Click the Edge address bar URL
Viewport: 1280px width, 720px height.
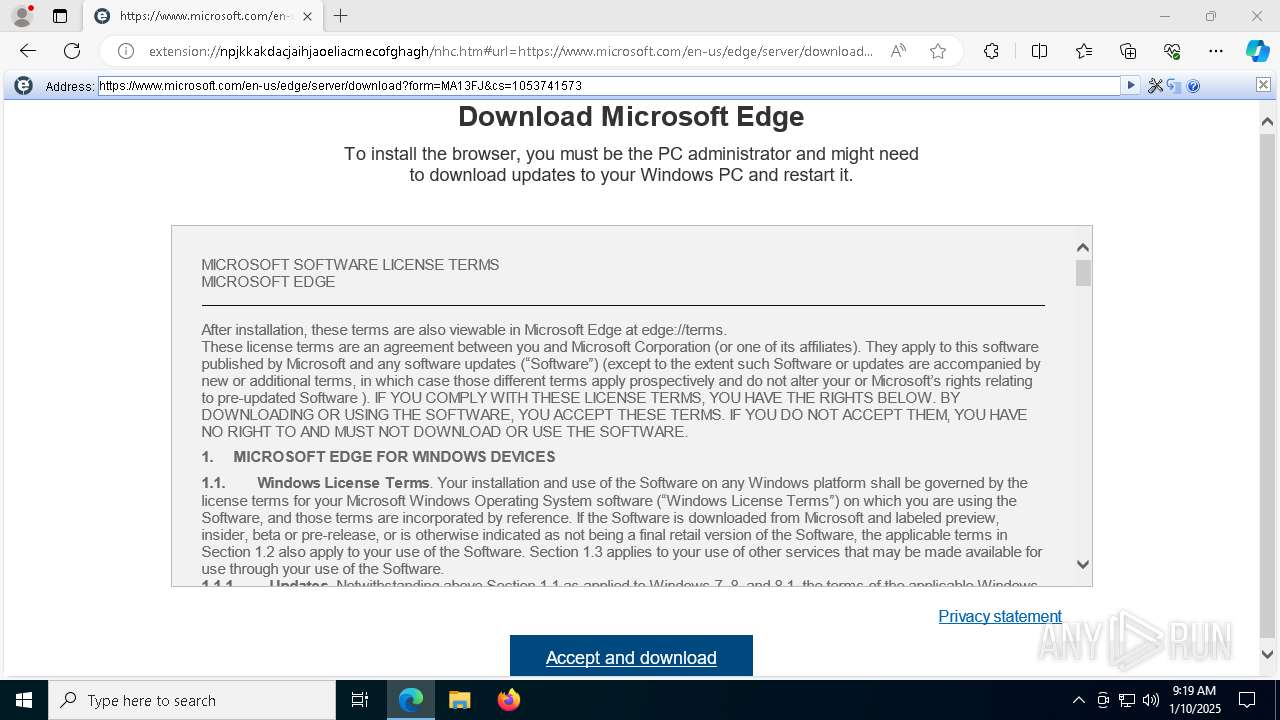pos(510,51)
